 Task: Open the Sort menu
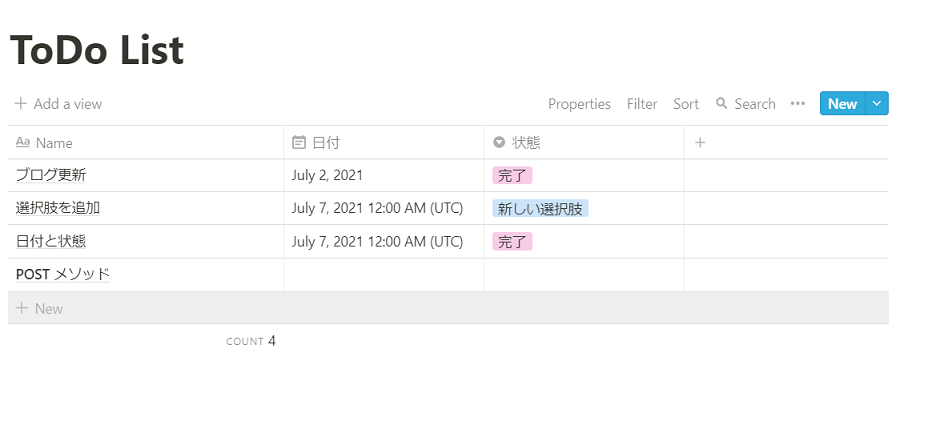pyautogui.click(x=686, y=104)
